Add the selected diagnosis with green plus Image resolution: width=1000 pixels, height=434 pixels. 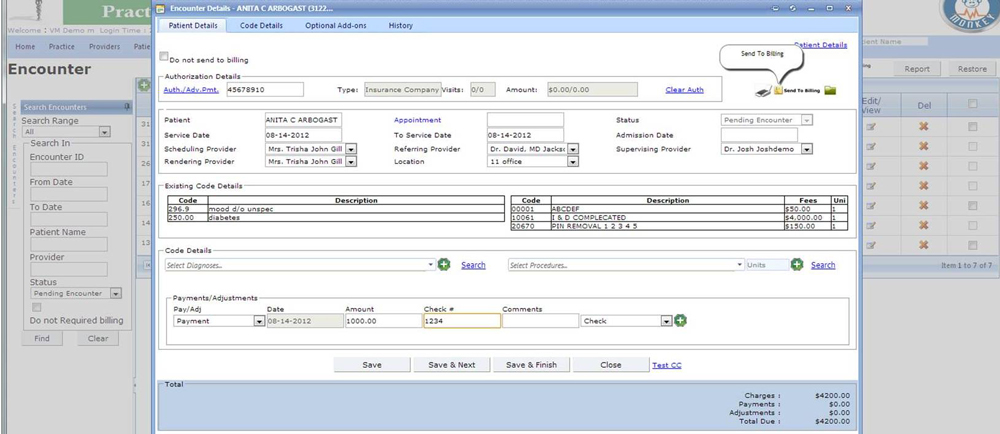tap(444, 264)
